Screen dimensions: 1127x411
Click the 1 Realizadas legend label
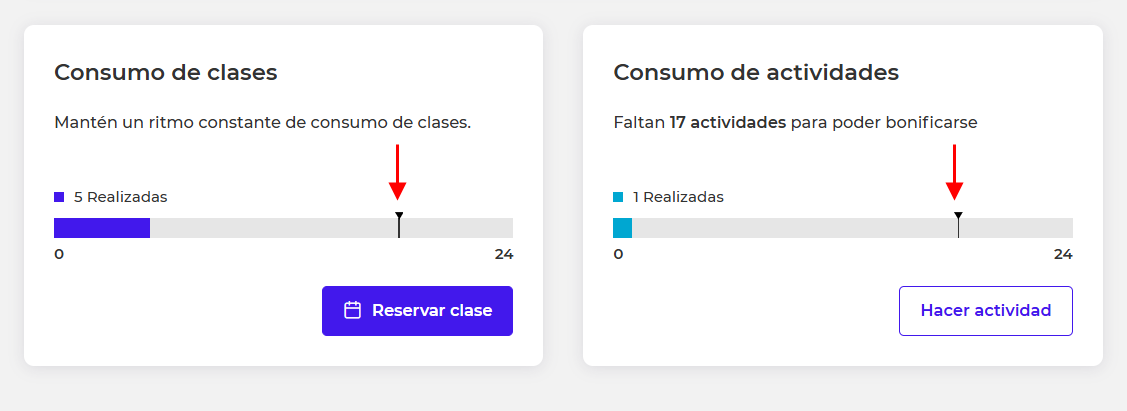coord(678,197)
